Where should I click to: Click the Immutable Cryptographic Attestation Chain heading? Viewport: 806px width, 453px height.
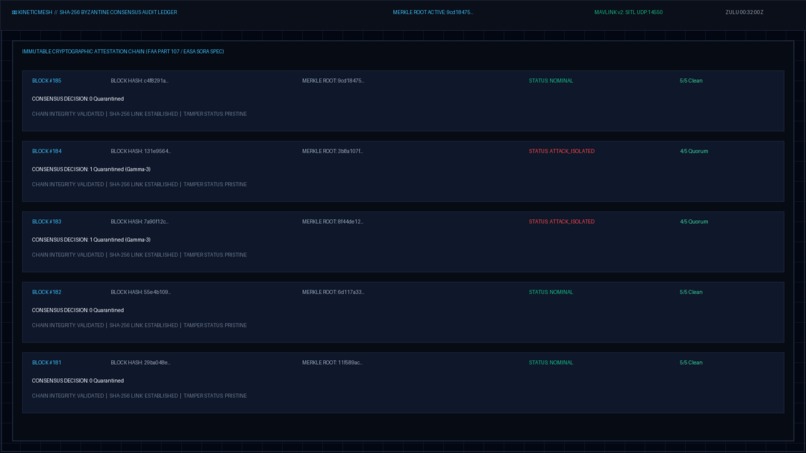point(123,51)
